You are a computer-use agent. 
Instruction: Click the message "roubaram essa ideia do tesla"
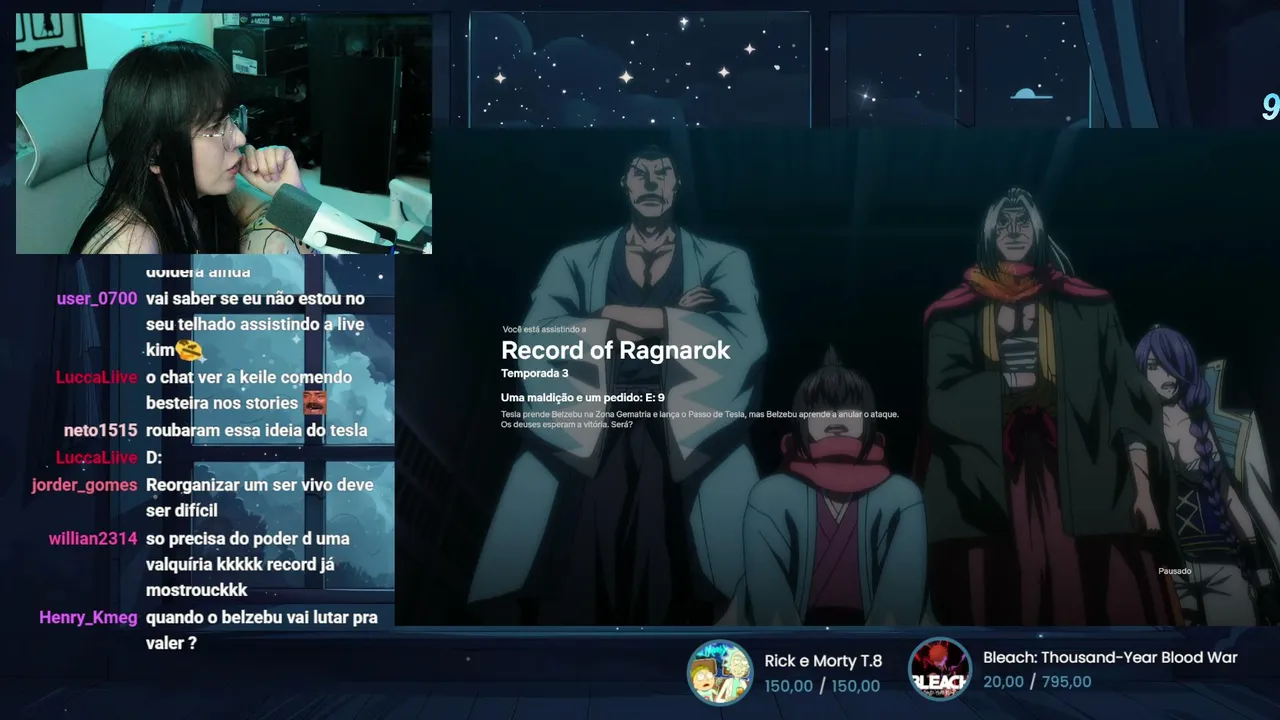click(x=257, y=430)
